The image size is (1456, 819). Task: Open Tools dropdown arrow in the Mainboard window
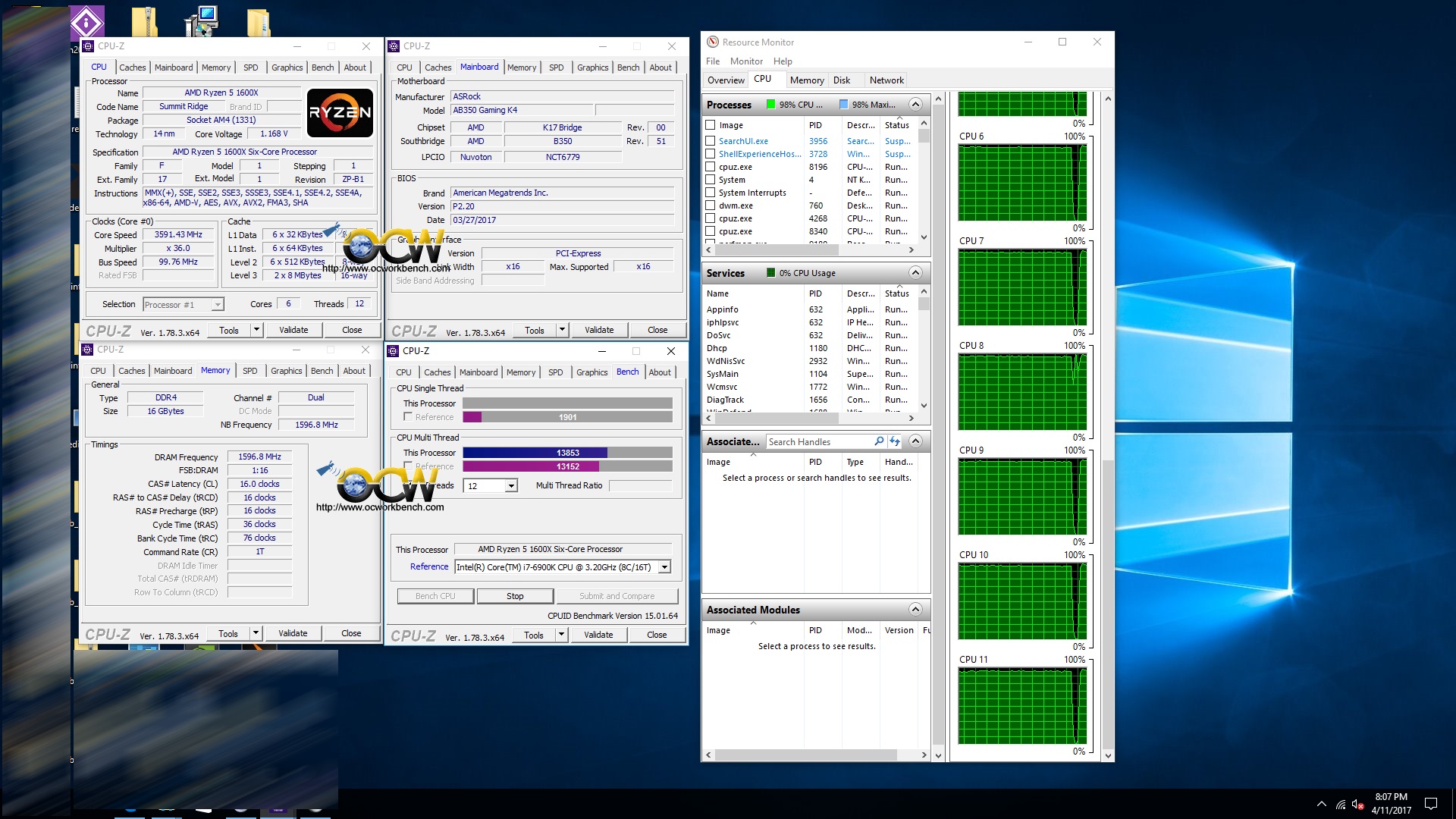[x=563, y=330]
